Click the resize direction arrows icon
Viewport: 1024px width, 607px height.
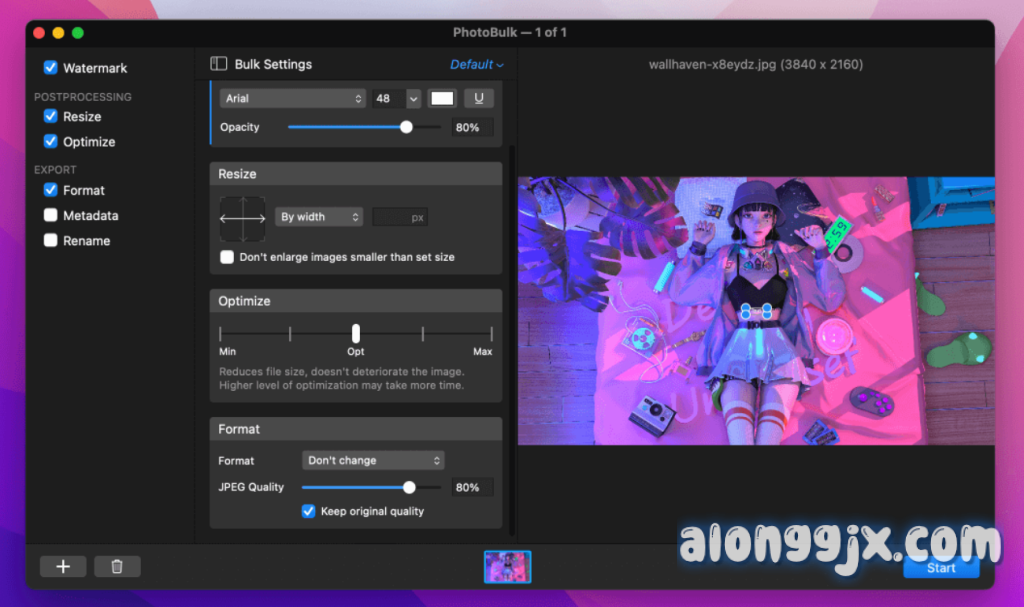pos(242,218)
